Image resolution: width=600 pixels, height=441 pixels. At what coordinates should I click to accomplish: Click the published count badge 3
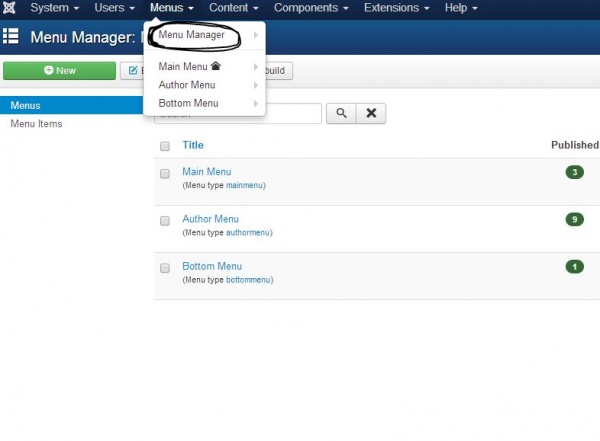pyautogui.click(x=574, y=172)
